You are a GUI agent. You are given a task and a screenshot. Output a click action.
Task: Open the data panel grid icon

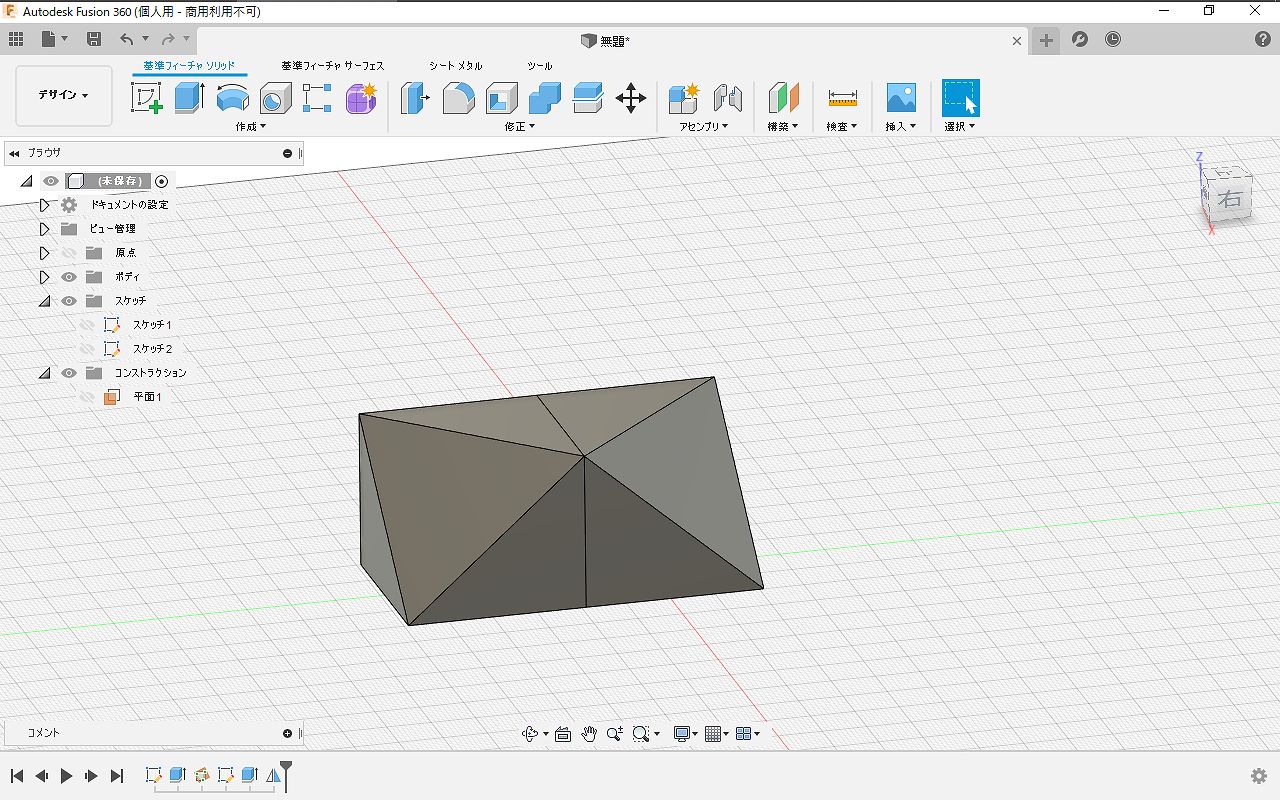click(x=16, y=39)
